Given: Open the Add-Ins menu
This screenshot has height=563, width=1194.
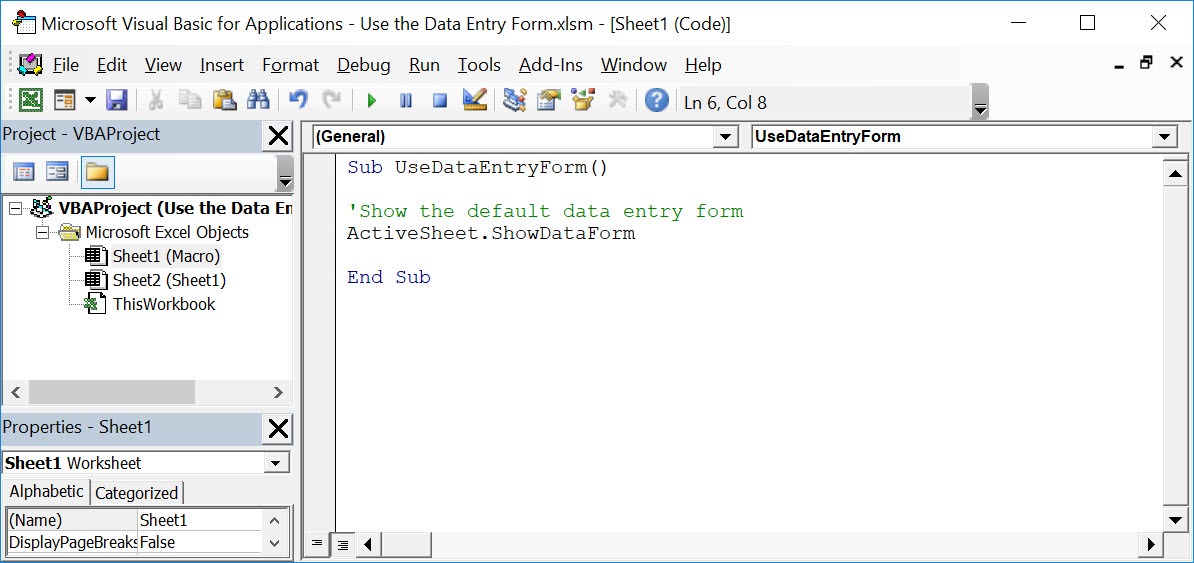Looking at the screenshot, I should pos(551,66).
